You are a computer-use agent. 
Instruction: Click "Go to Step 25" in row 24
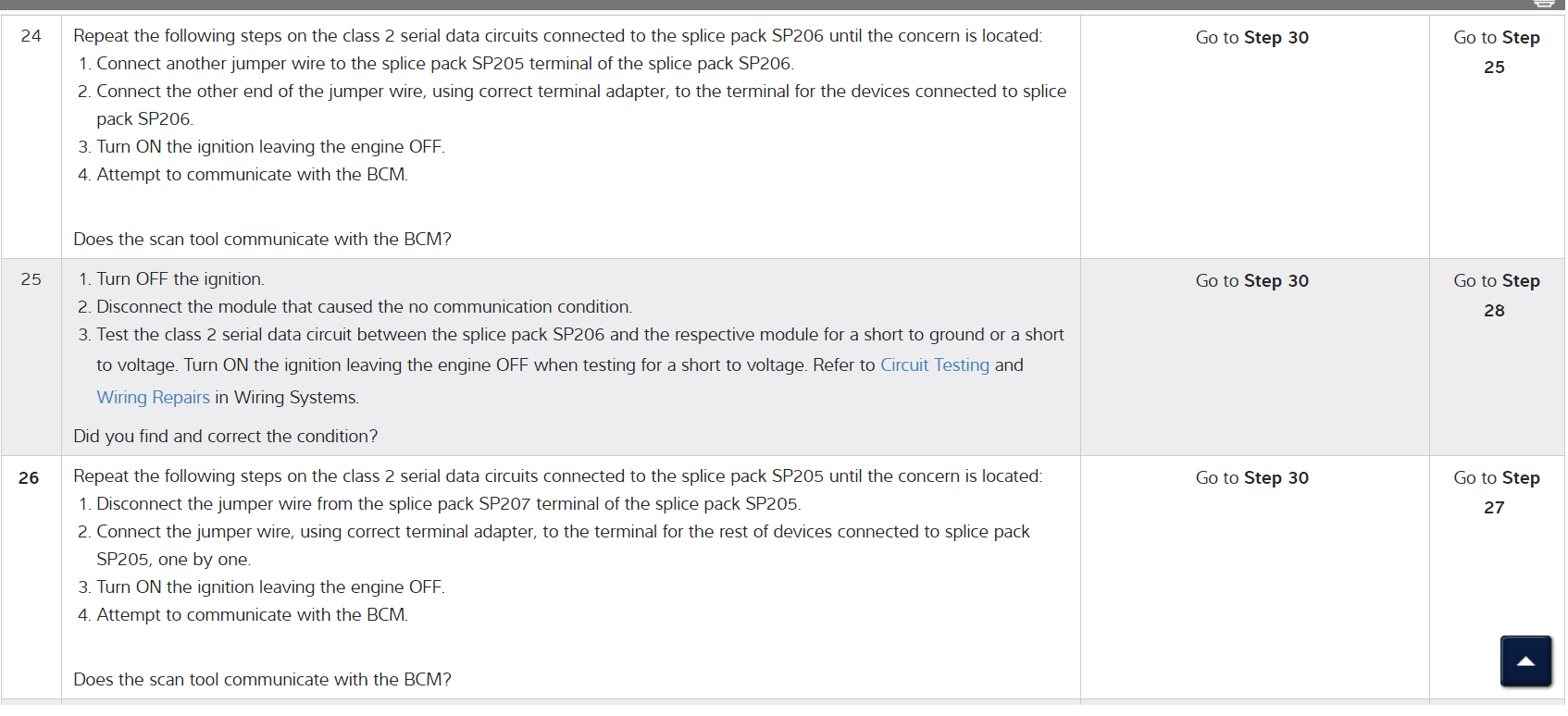tap(1495, 52)
